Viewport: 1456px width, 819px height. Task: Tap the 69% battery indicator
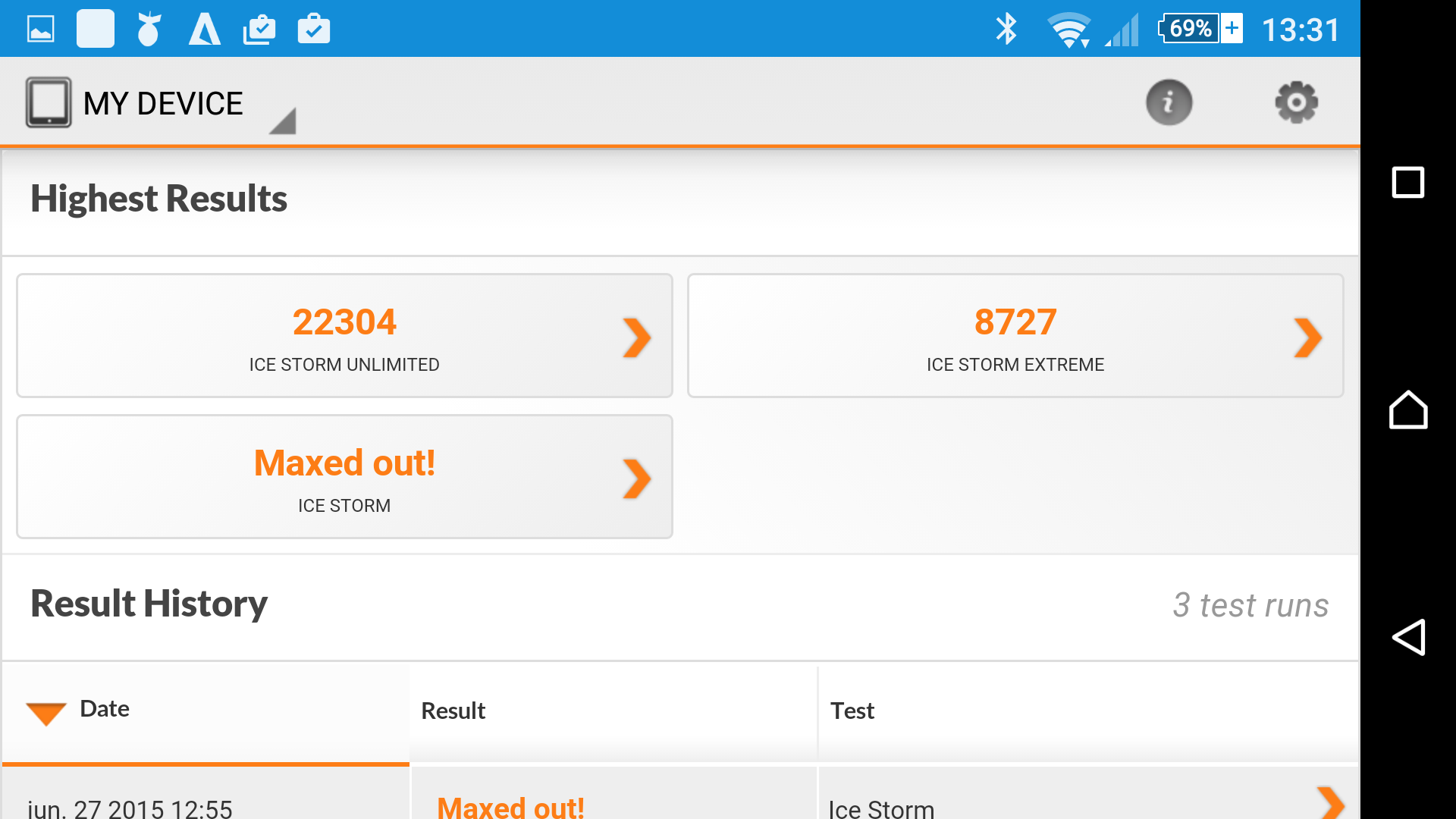[x=1200, y=29]
